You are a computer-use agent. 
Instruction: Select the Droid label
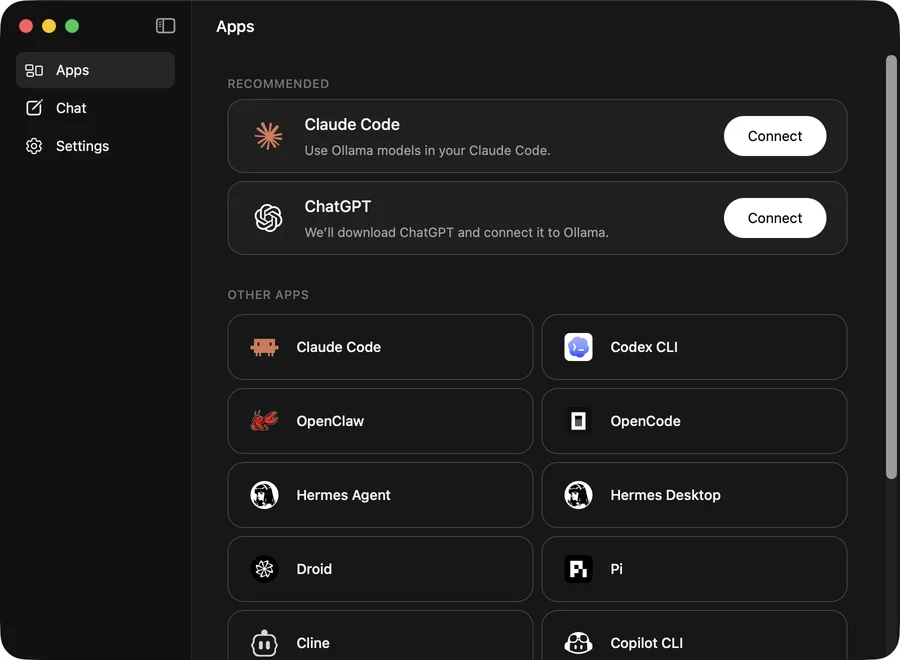coord(314,569)
